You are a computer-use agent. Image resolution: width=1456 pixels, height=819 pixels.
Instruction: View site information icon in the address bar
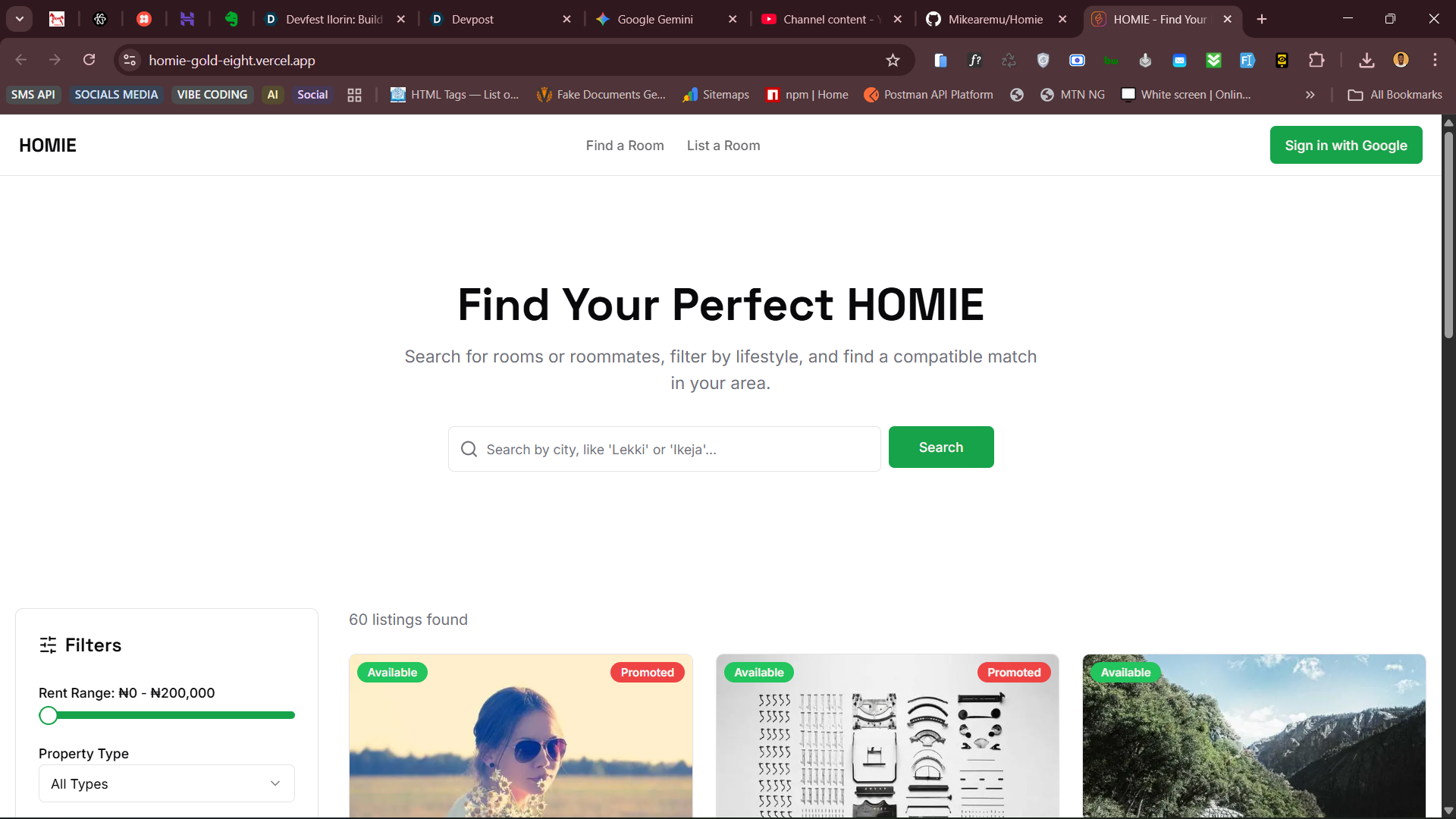[130, 60]
